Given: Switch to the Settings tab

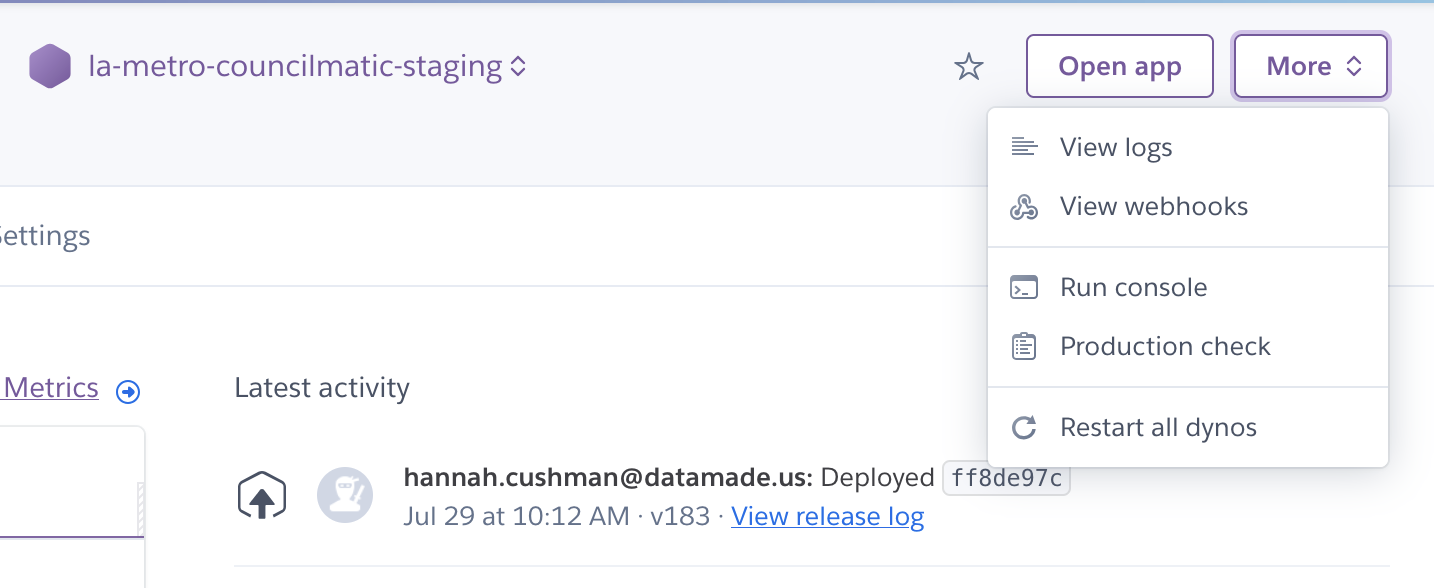Looking at the screenshot, I should pyautogui.click(x=45, y=236).
